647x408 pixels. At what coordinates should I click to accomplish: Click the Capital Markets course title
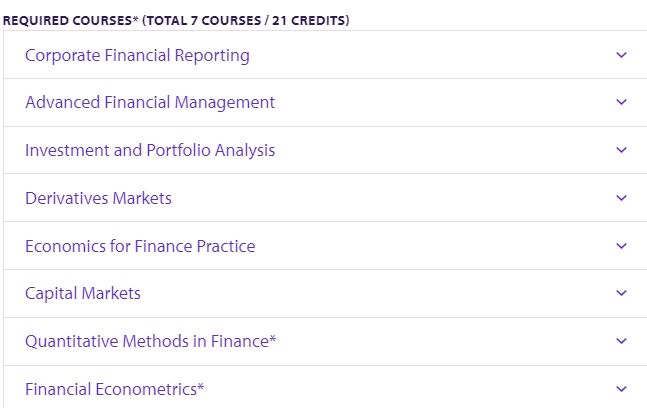[x=83, y=293]
